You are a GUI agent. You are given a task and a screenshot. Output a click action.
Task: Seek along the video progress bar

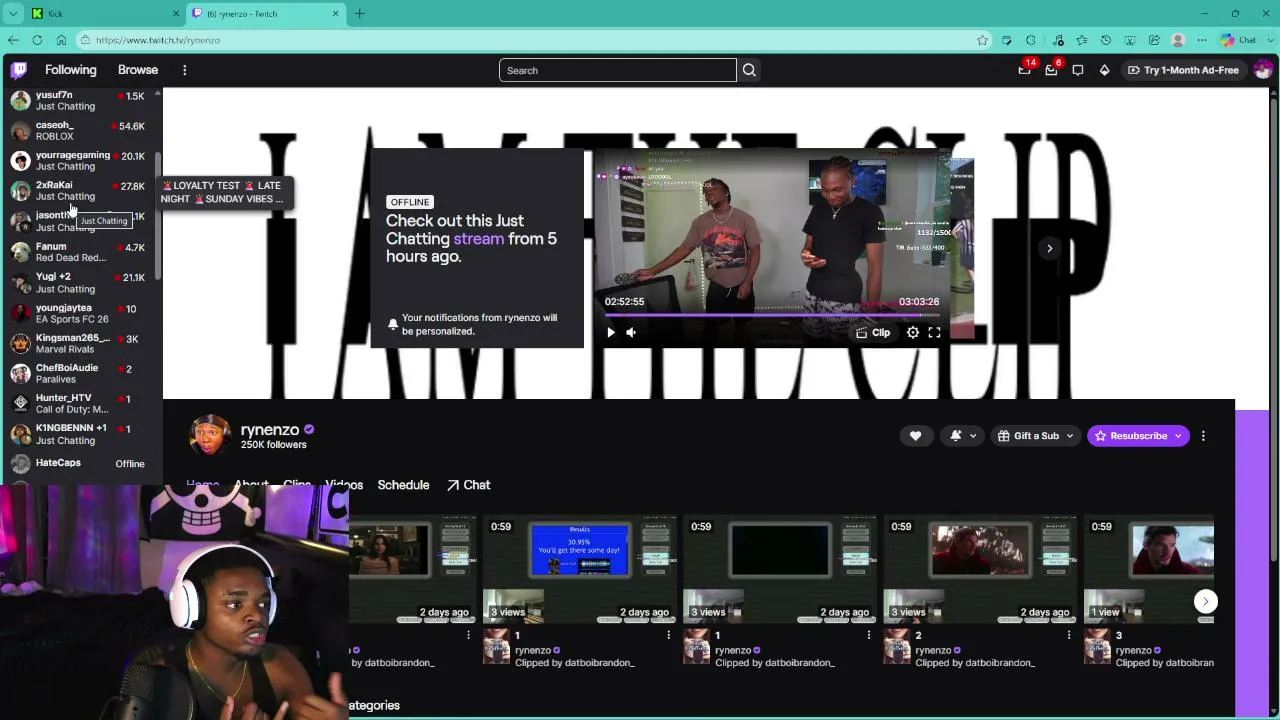[772, 314]
